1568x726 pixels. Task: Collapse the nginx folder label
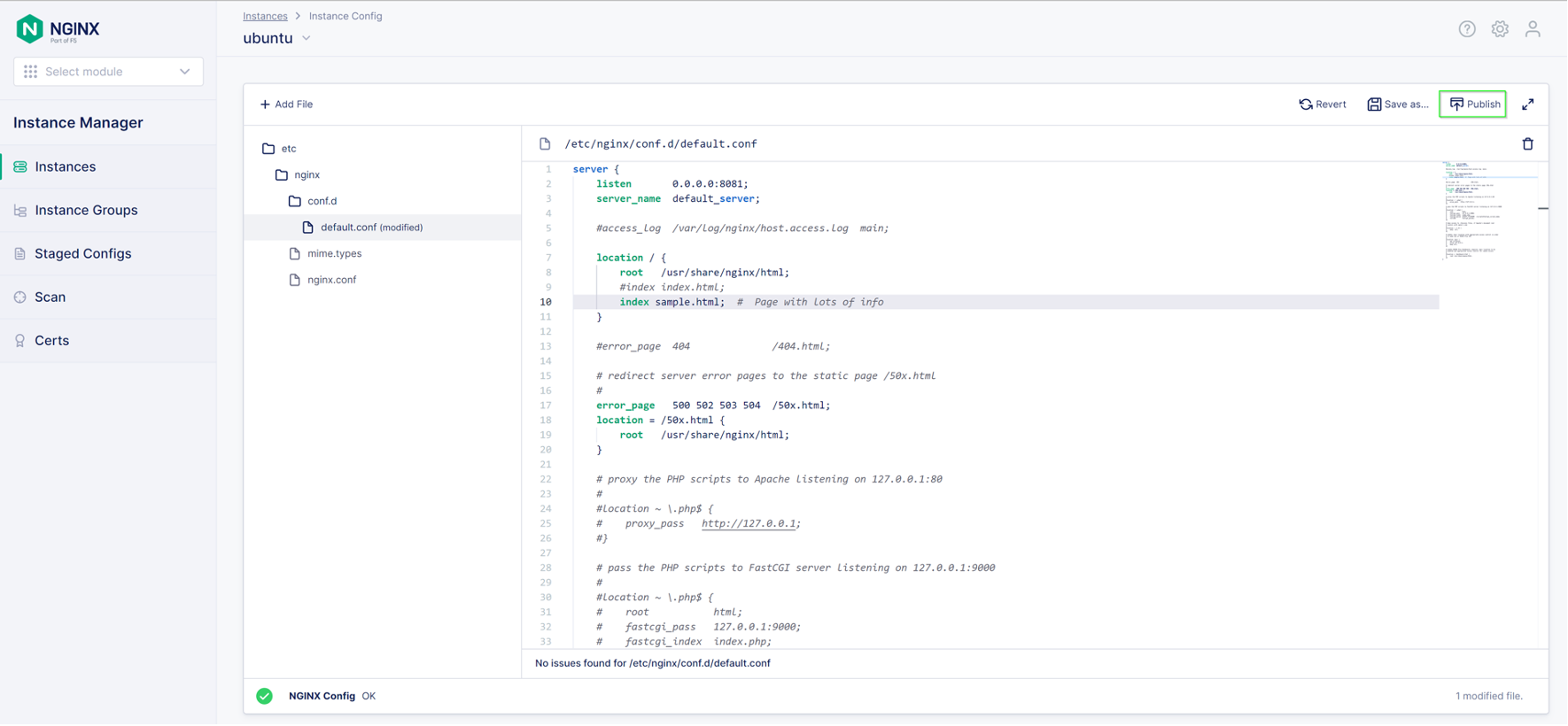pyautogui.click(x=307, y=175)
